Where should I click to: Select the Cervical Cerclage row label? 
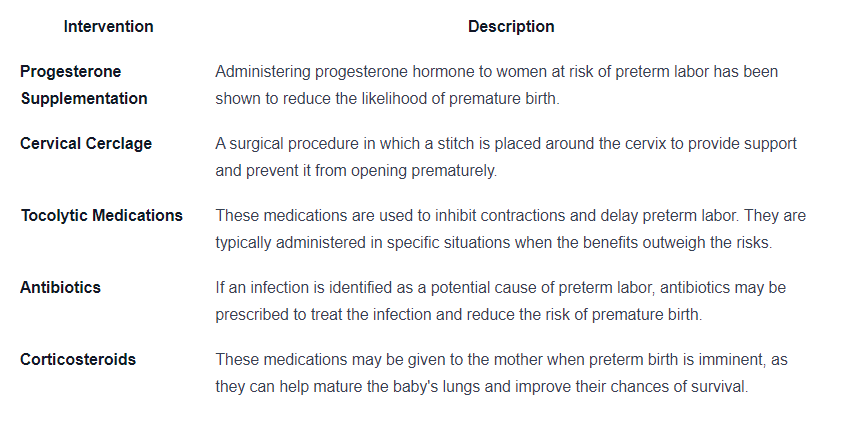click(x=86, y=143)
